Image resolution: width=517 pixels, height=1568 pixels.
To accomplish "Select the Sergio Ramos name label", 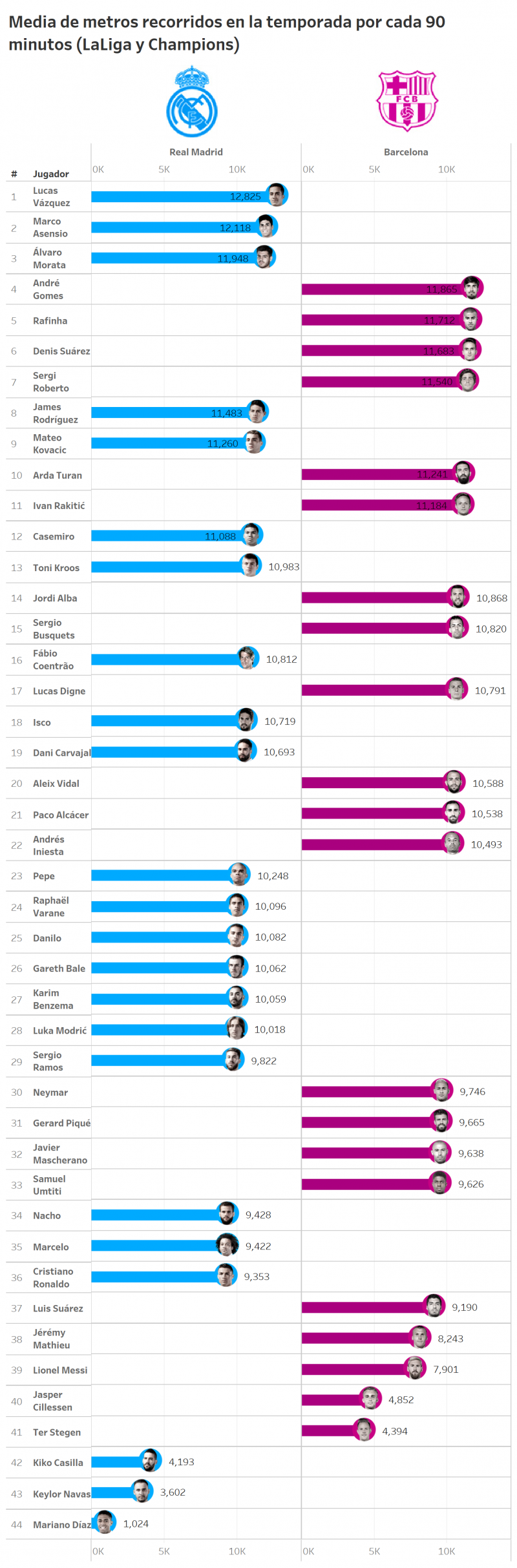I will (48, 1061).
